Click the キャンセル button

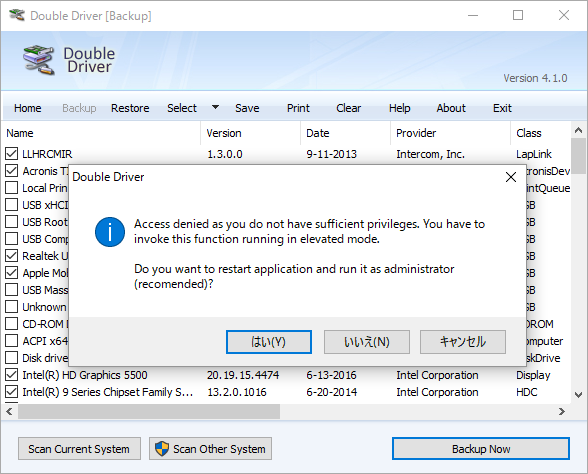pos(463,342)
